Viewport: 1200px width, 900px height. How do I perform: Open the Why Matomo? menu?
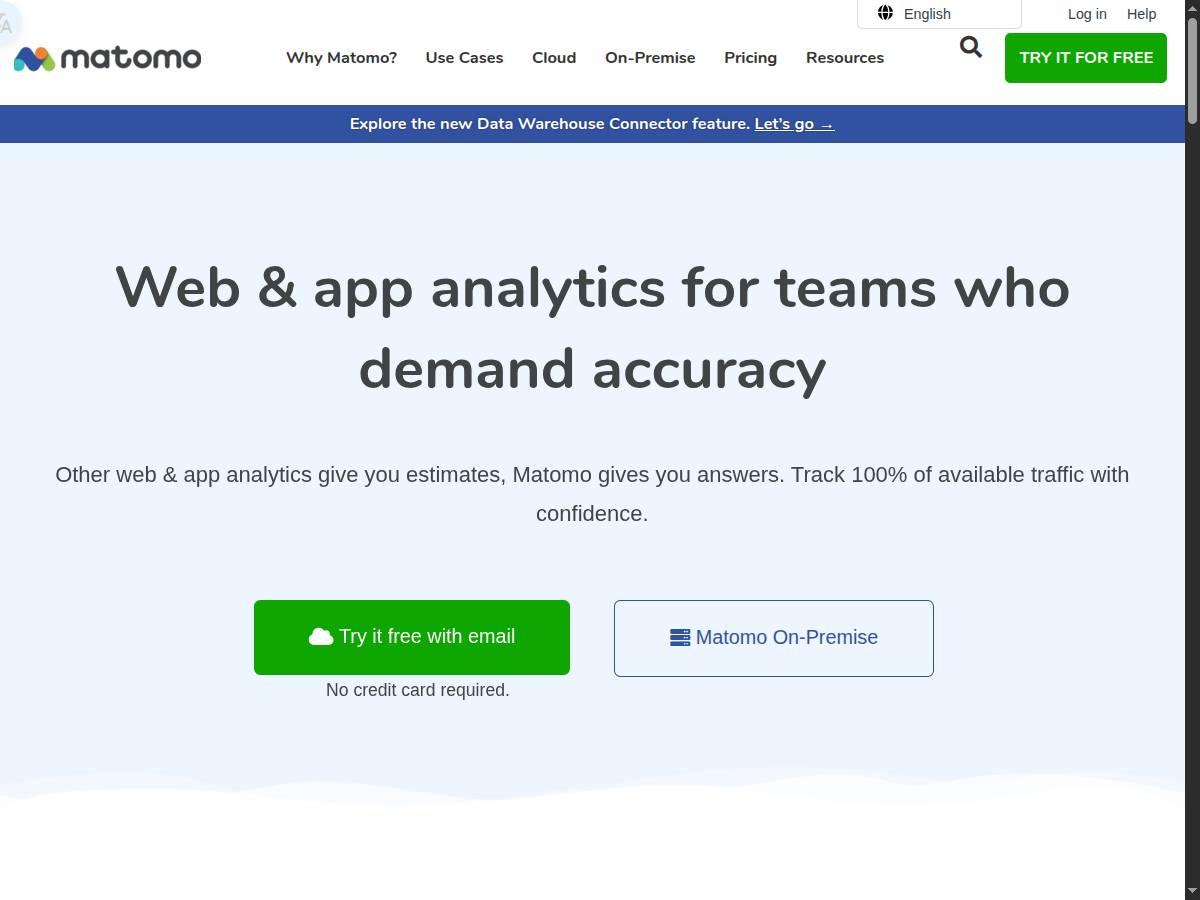click(x=341, y=58)
